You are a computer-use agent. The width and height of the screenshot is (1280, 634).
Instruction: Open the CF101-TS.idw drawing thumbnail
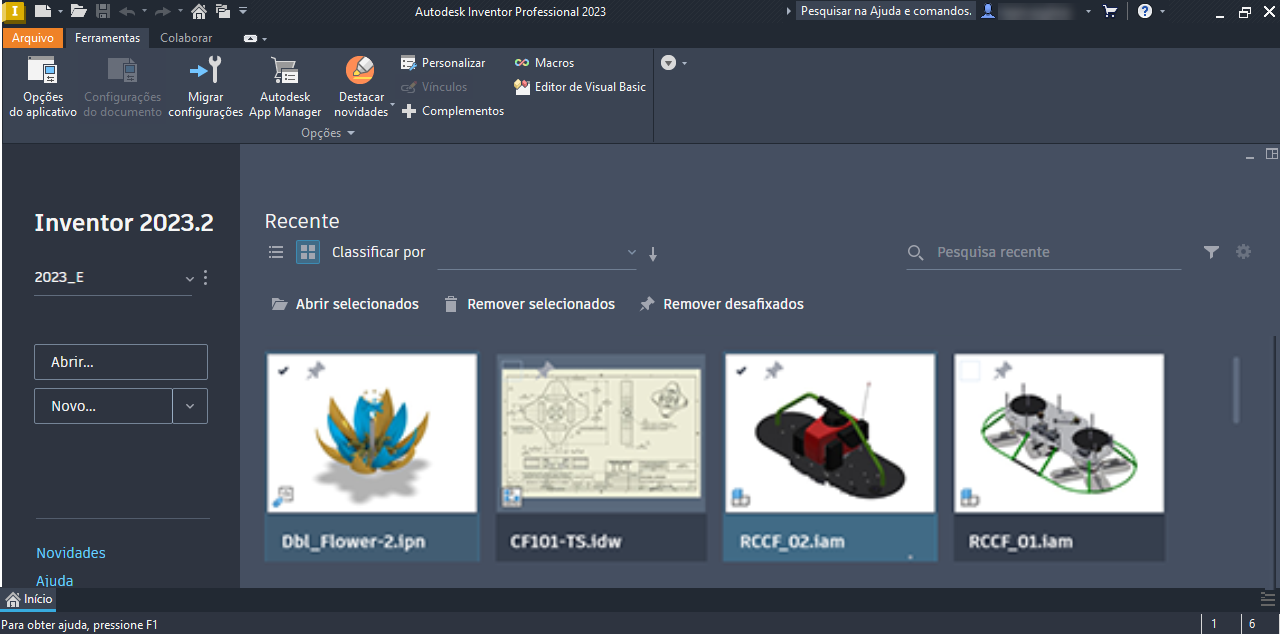click(x=601, y=434)
